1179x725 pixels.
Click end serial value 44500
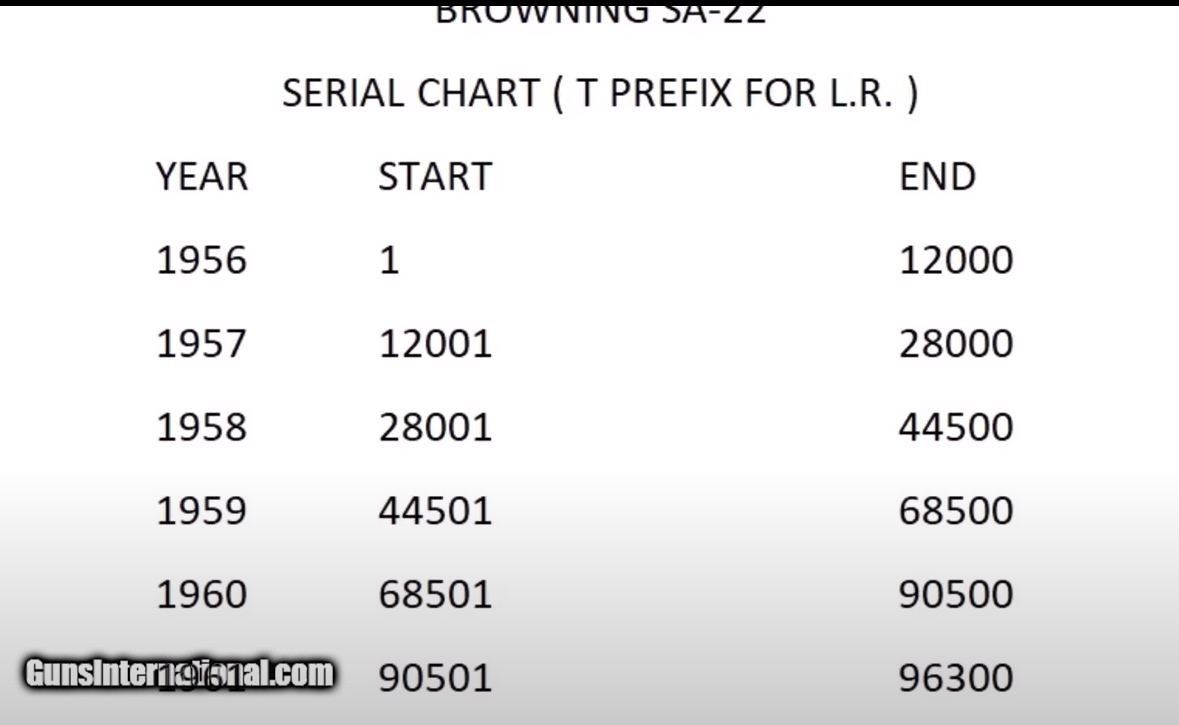pyautogui.click(x=956, y=428)
